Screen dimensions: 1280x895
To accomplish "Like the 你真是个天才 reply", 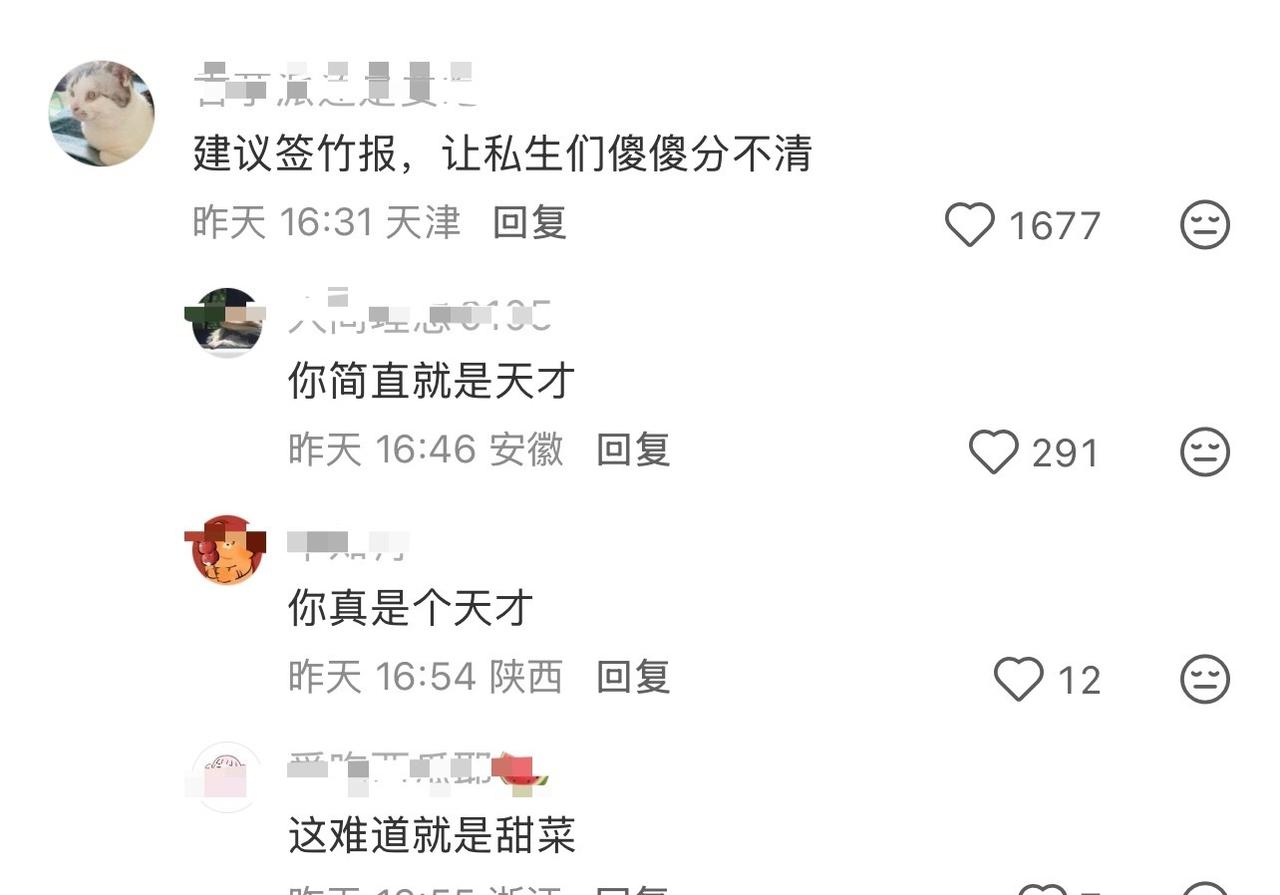I will coord(1018,679).
